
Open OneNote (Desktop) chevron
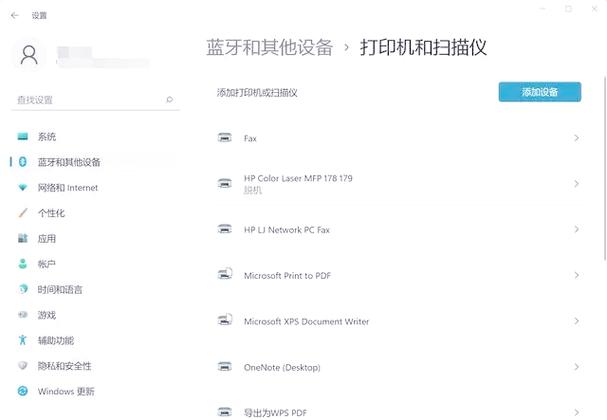click(576, 367)
